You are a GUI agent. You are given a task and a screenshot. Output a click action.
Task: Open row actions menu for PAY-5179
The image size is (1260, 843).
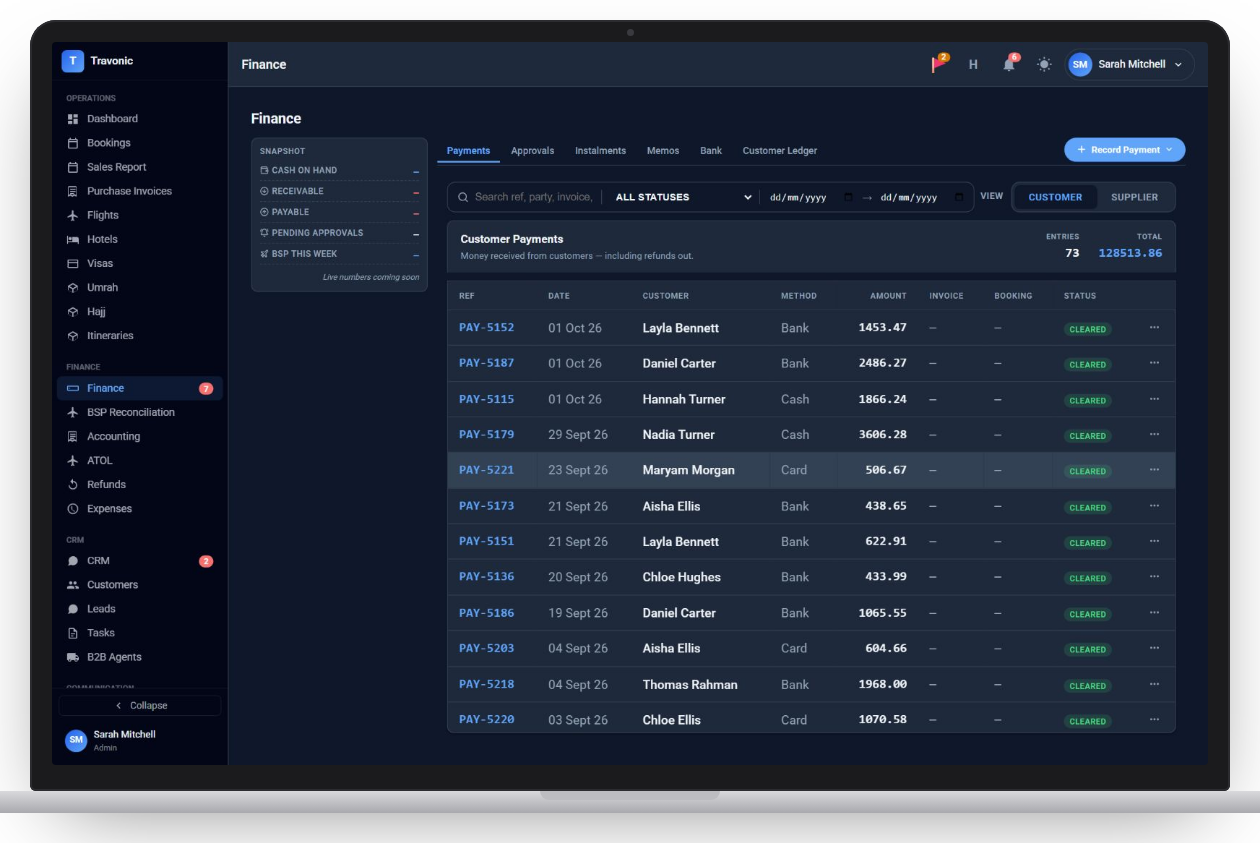click(x=1154, y=434)
